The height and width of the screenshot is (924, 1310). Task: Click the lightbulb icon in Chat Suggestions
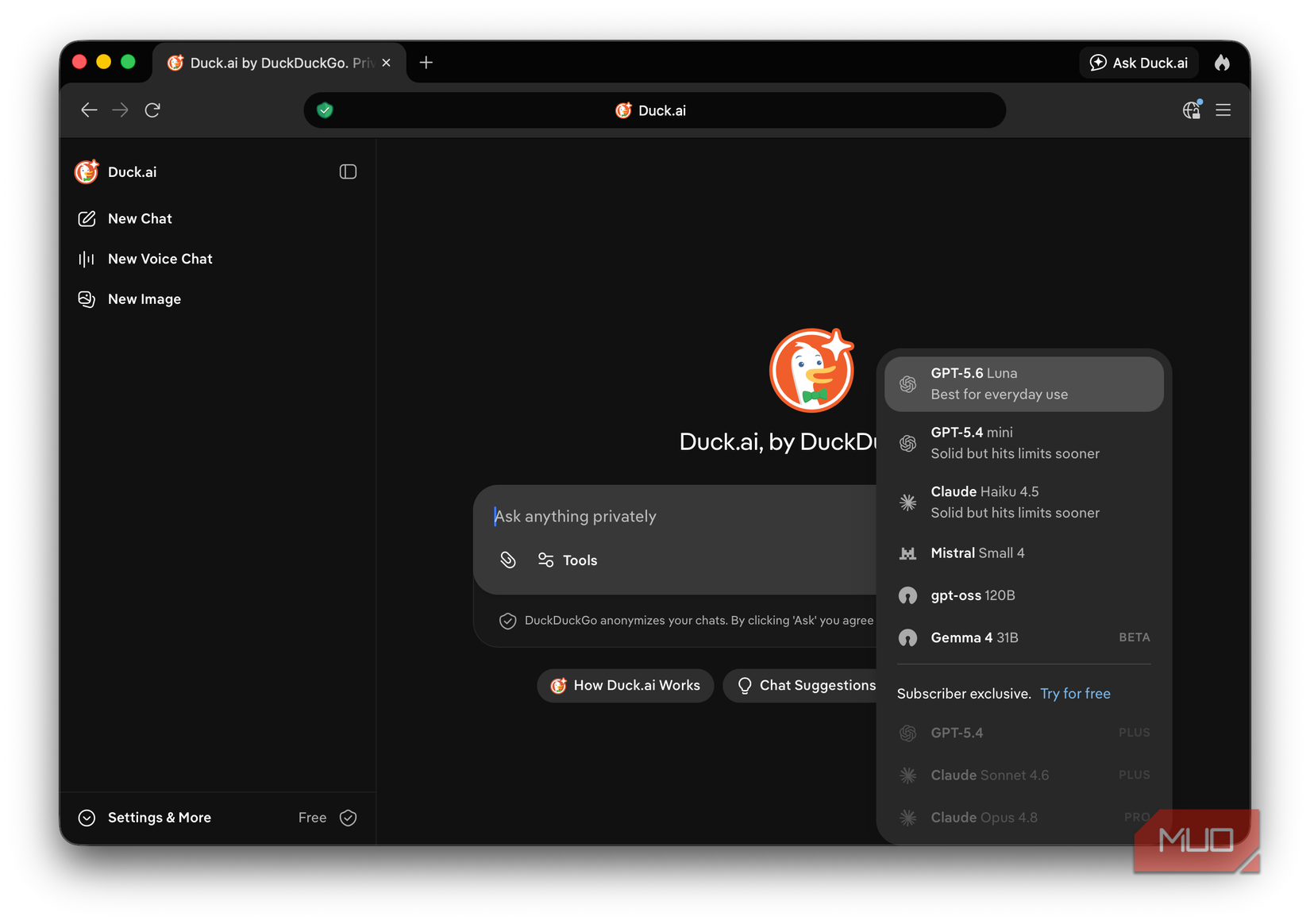click(x=745, y=685)
